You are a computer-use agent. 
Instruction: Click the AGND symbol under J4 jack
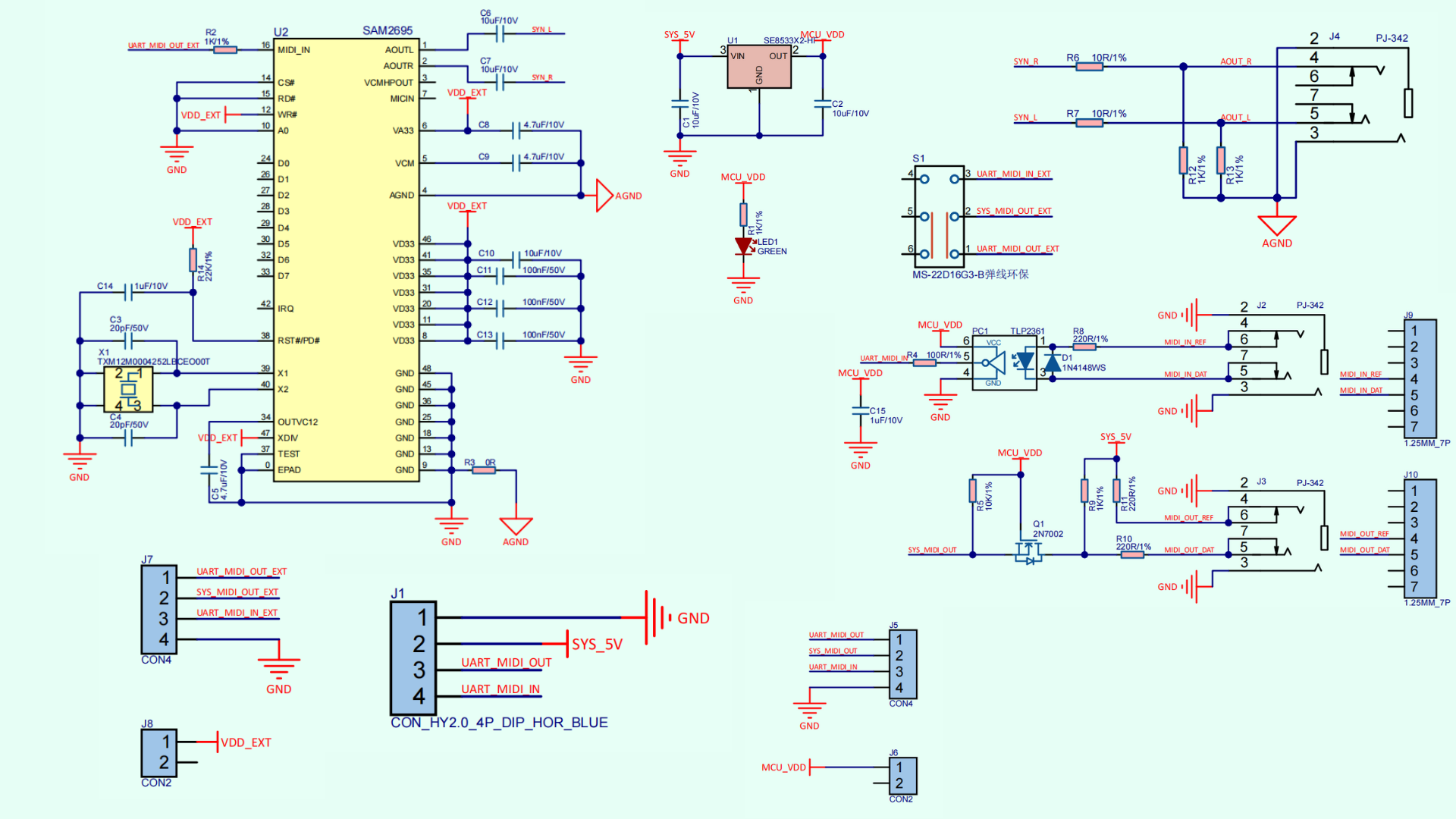click(x=1277, y=225)
